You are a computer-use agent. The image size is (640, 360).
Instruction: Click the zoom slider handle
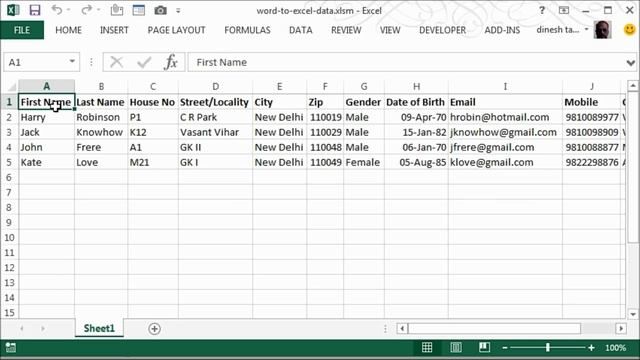click(x=547, y=348)
